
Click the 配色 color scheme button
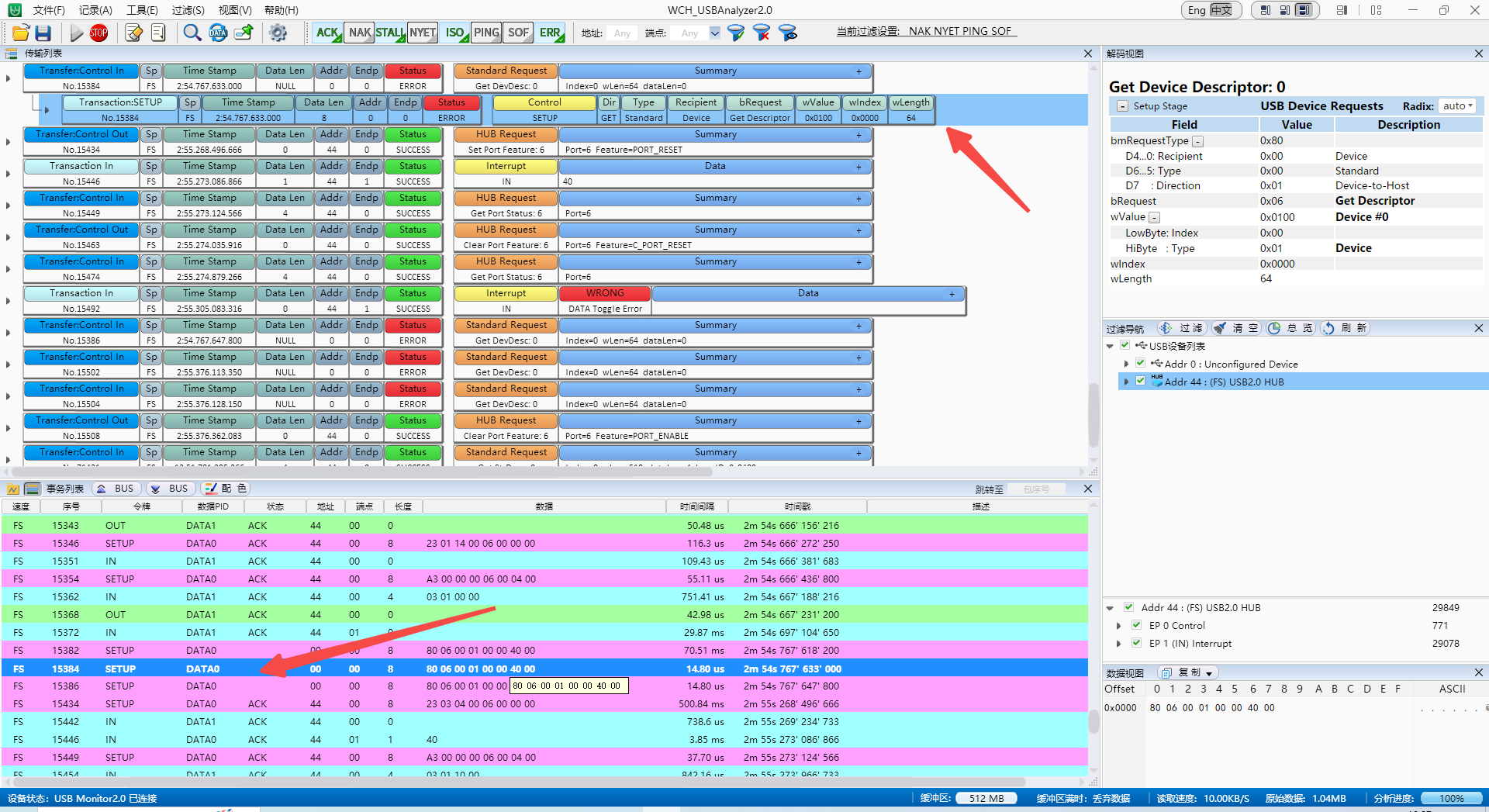click(x=225, y=489)
